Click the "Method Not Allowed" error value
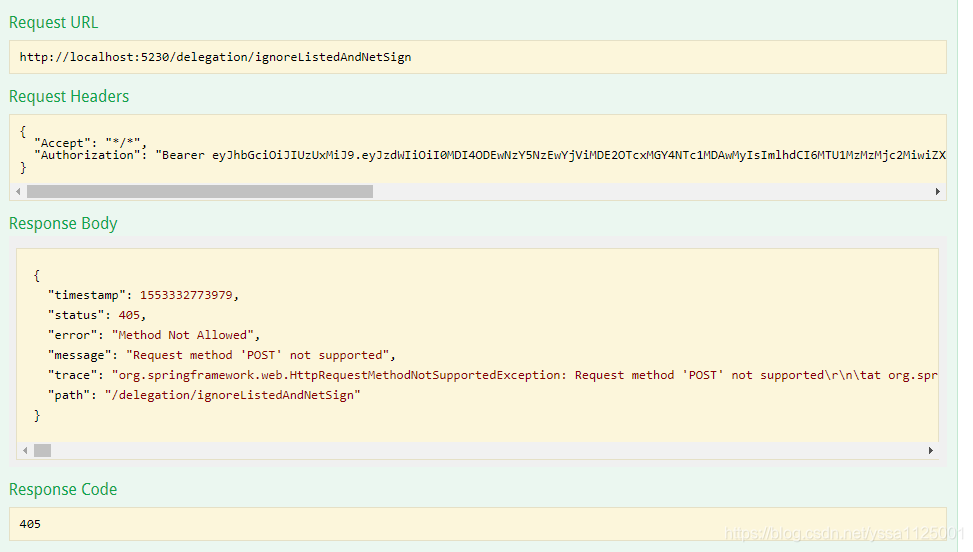973x552 pixels. tap(183, 335)
